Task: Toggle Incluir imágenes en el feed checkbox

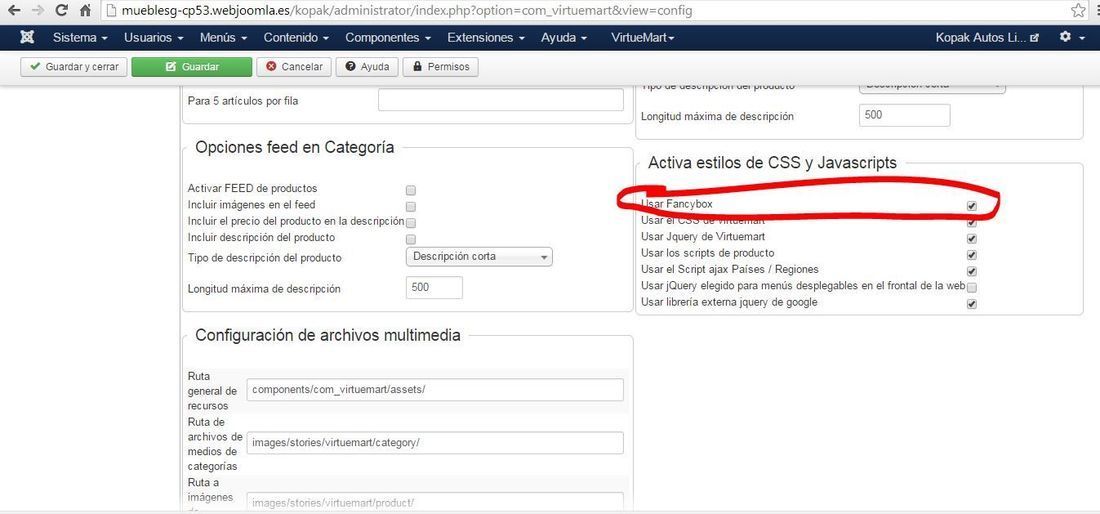Action: (411, 206)
